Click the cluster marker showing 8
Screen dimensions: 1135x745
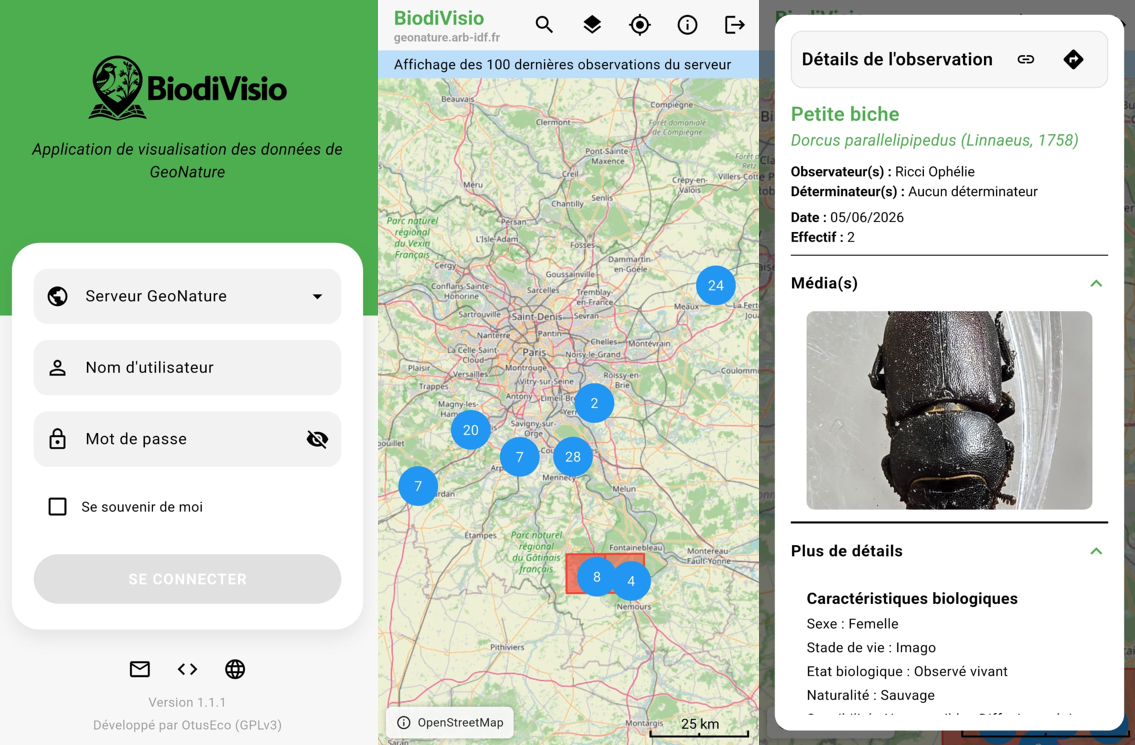pos(596,577)
